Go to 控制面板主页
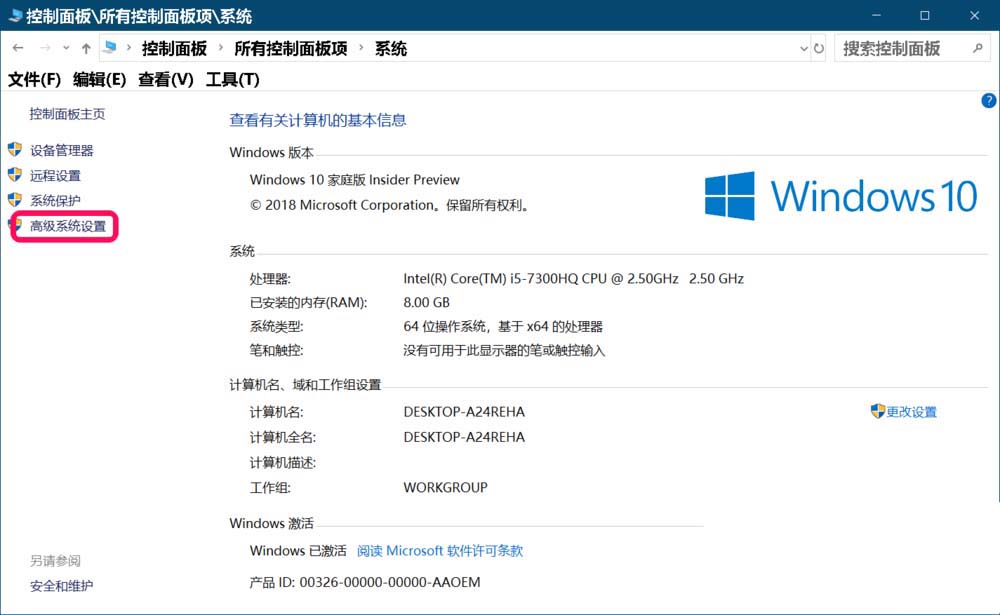Viewport: 1000px width, 615px height. [67, 114]
